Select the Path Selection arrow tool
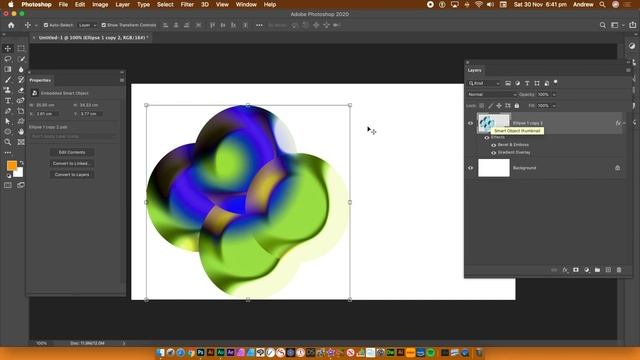 click(8, 121)
